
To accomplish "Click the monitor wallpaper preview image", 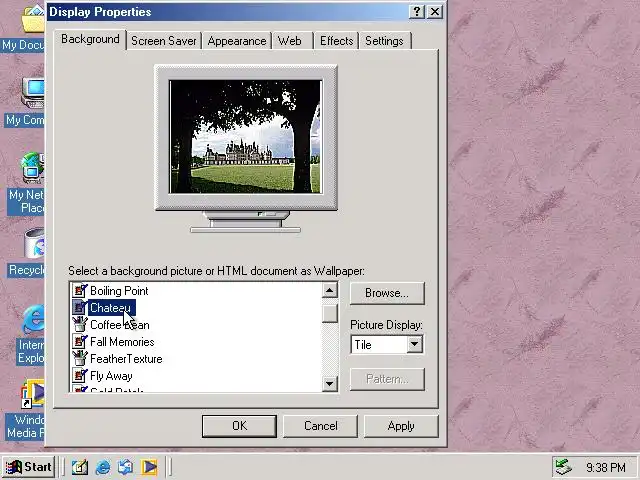I will [x=246, y=137].
